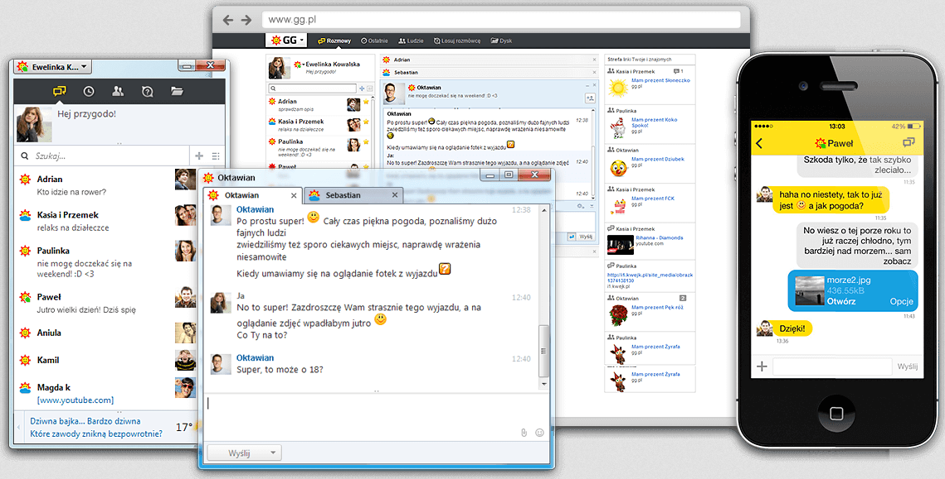The width and height of the screenshot is (945, 479).
Task: Select Kasia i Przemek in desktop contact list
Action: click(x=107, y=221)
